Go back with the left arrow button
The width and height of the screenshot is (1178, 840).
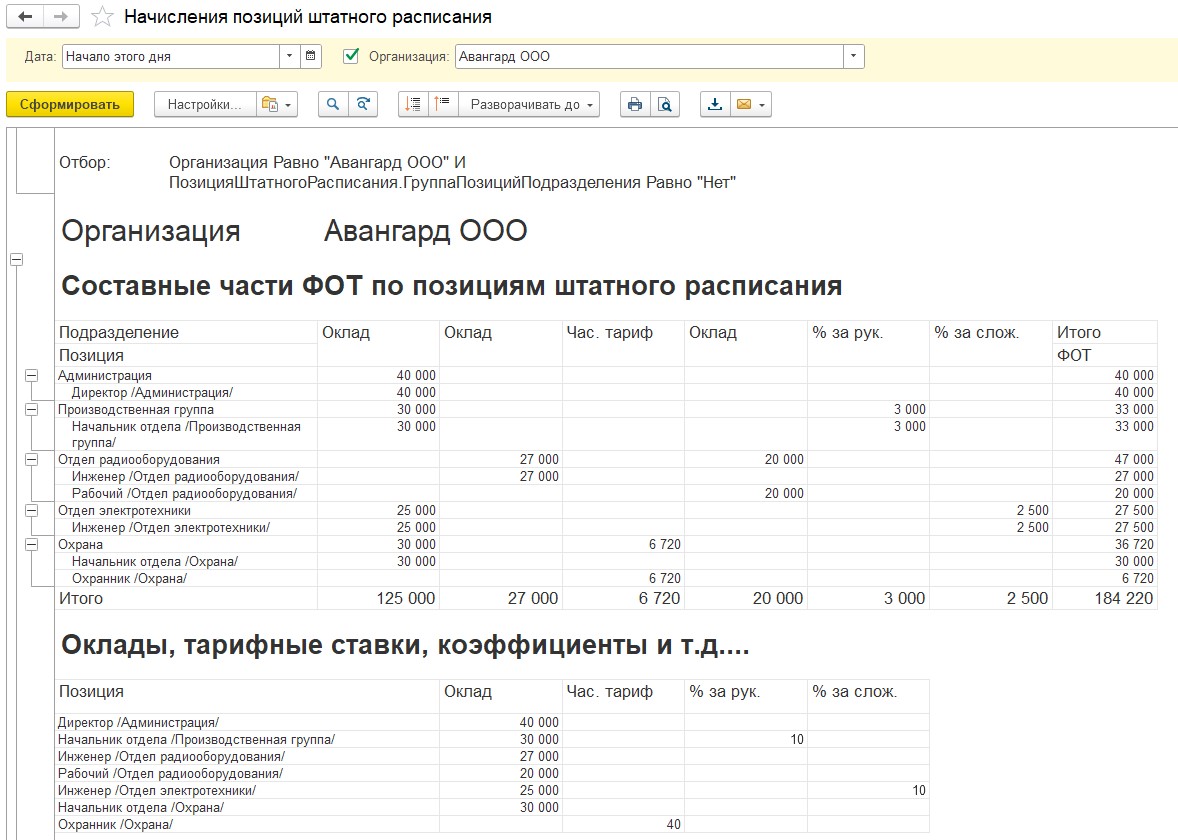tap(25, 17)
